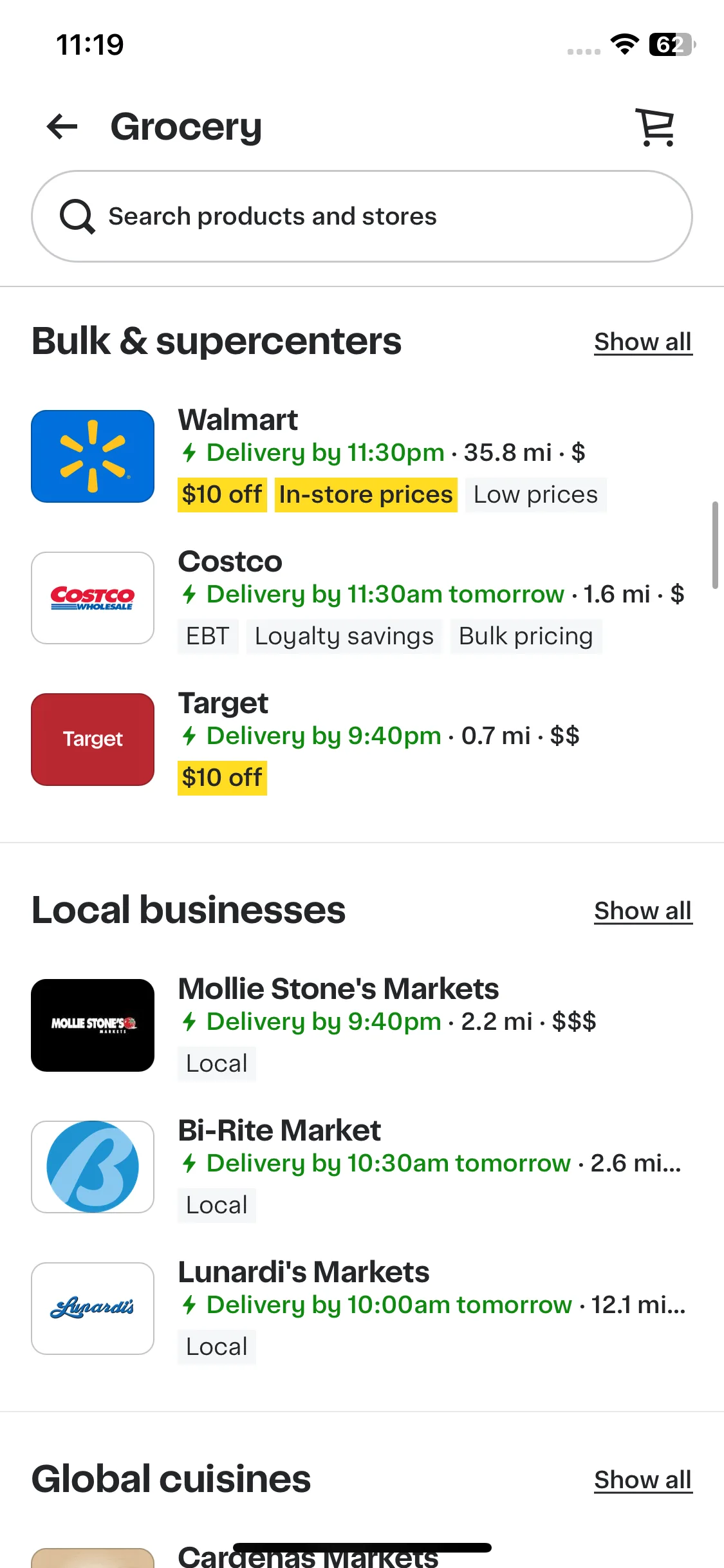Tap the Lunardi's Markets logo
The width and height of the screenshot is (724, 1568).
click(93, 1309)
